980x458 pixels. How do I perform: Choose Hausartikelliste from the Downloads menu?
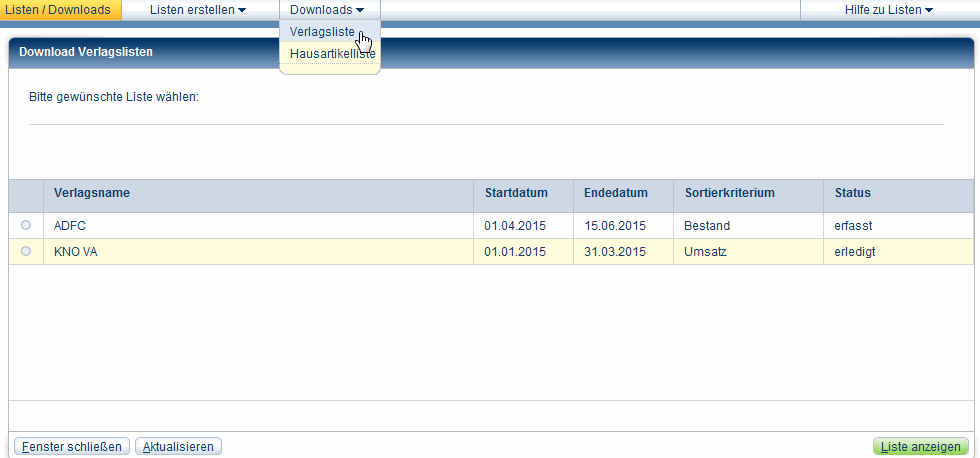point(332,53)
